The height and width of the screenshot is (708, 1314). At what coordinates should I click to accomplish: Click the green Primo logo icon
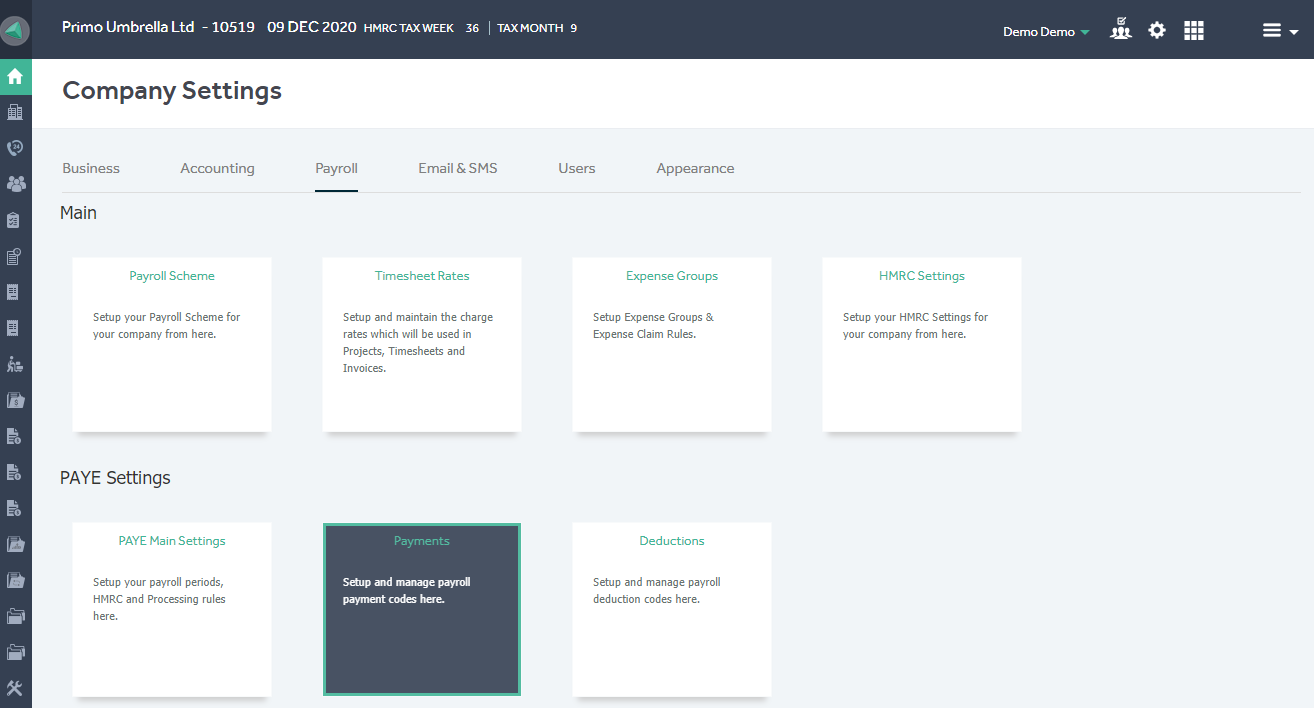click(x=16, y=30)
